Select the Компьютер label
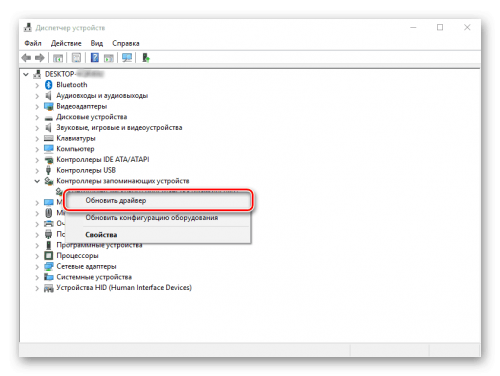Screen dimensions: 500x376 [75, 149]
